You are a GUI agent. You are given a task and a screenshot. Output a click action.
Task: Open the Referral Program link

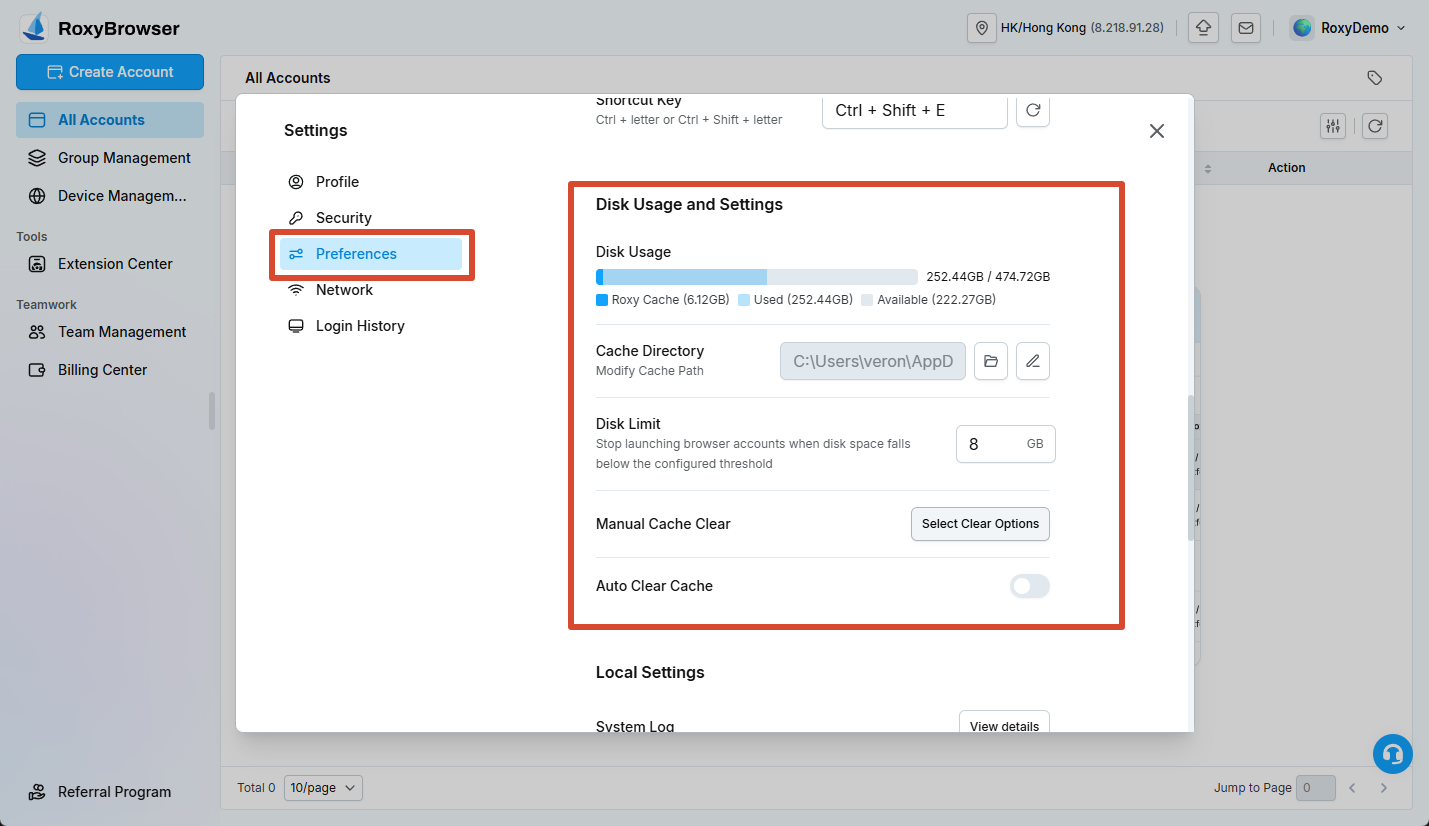coord(100,792)
